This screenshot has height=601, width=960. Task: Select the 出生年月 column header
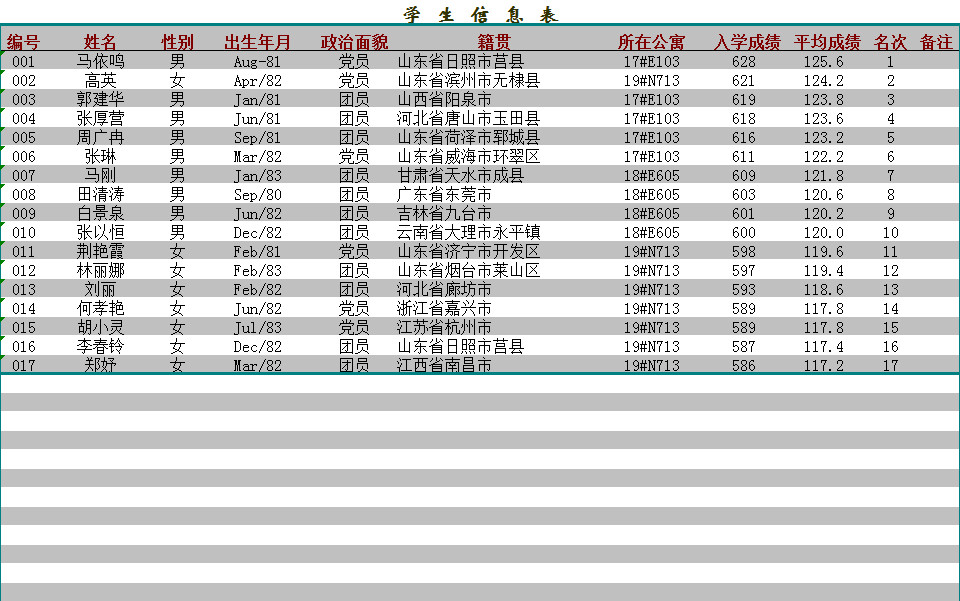[x=255, y=42]
